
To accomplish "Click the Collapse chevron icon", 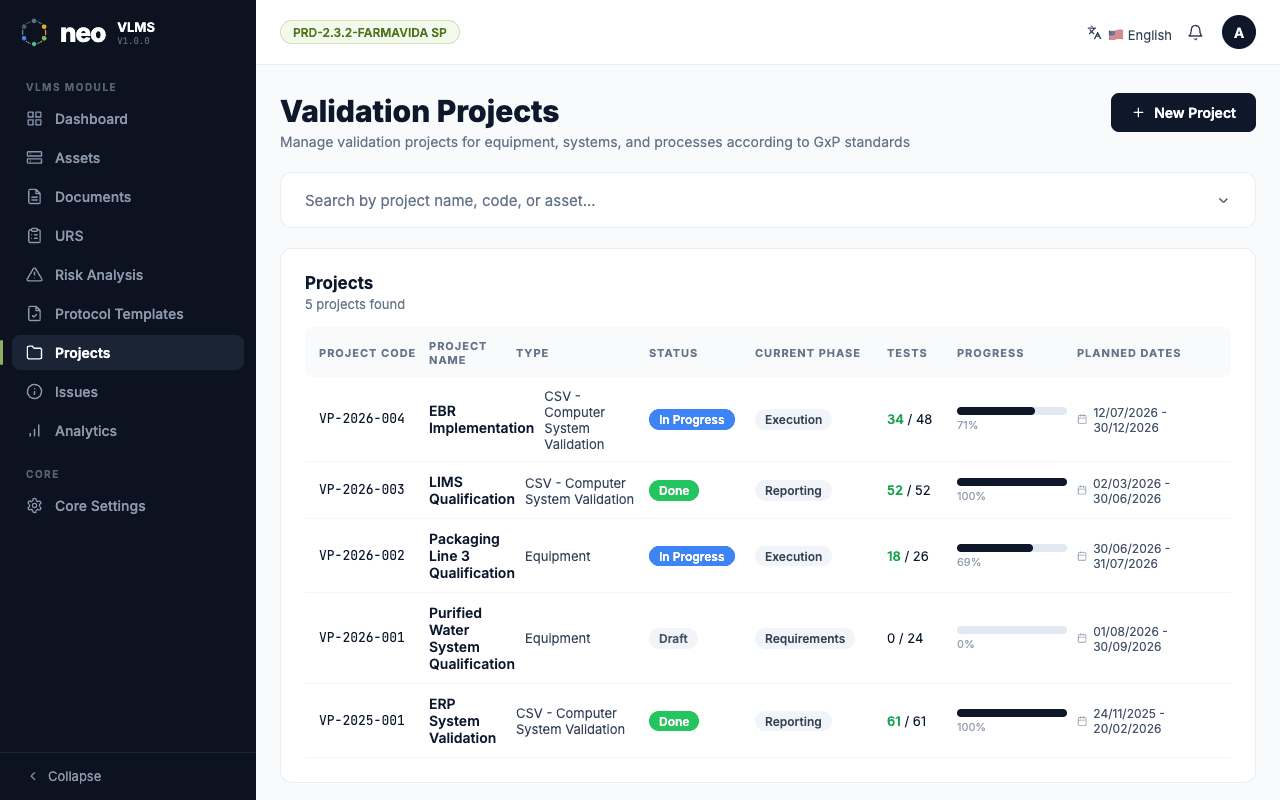I will (33, 776).
